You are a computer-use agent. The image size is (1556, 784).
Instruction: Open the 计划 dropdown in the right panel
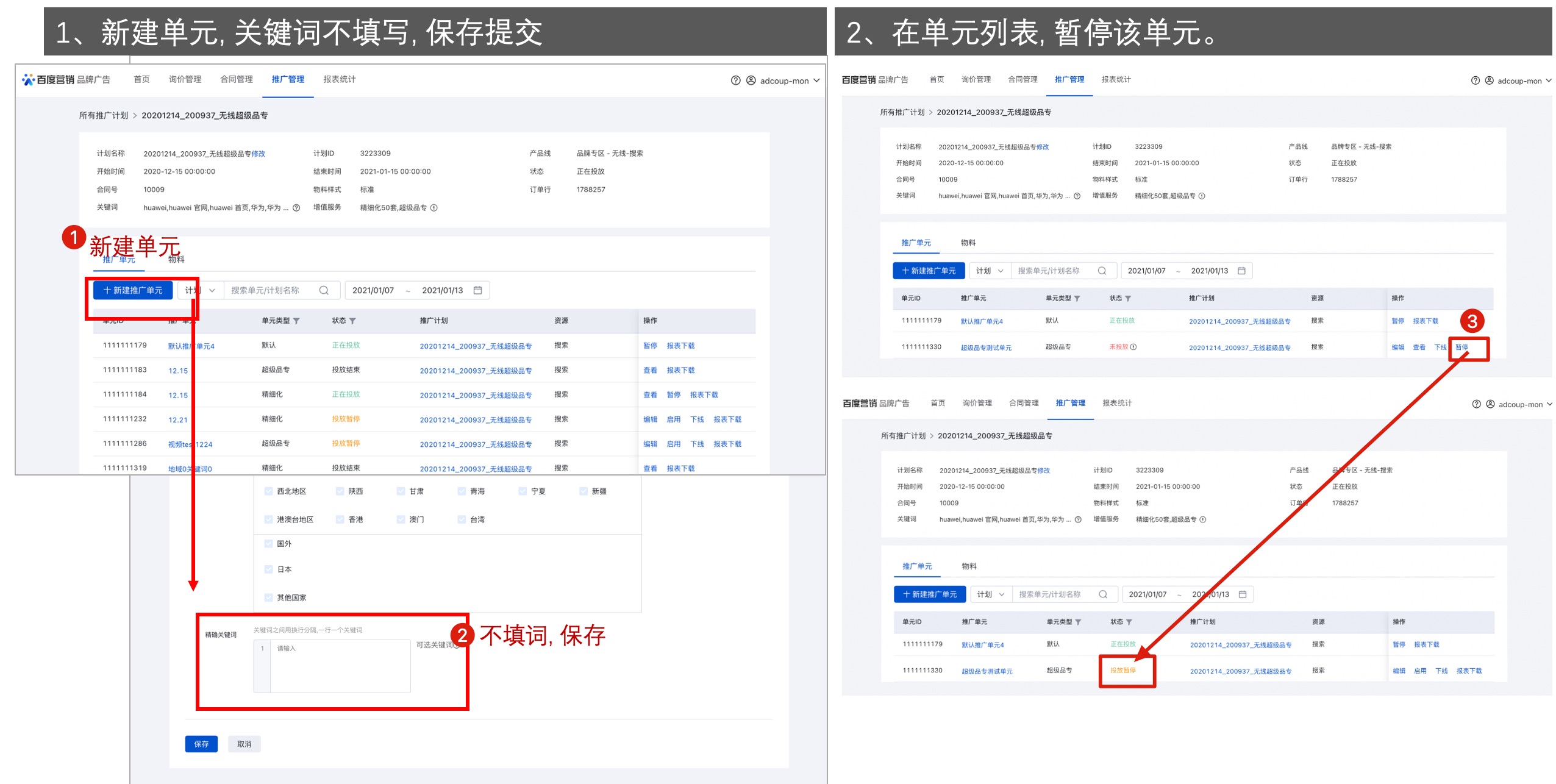[991, 270]
